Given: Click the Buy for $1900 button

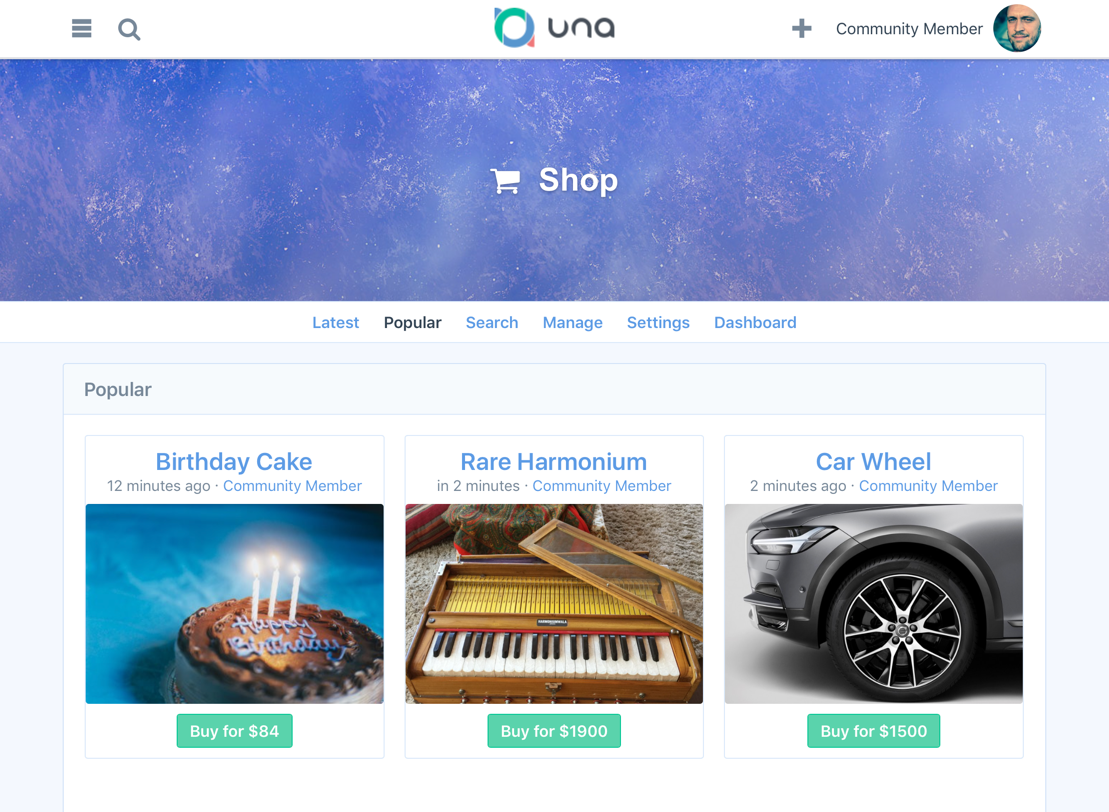Looking at the screenshot, I should point(554,731).
